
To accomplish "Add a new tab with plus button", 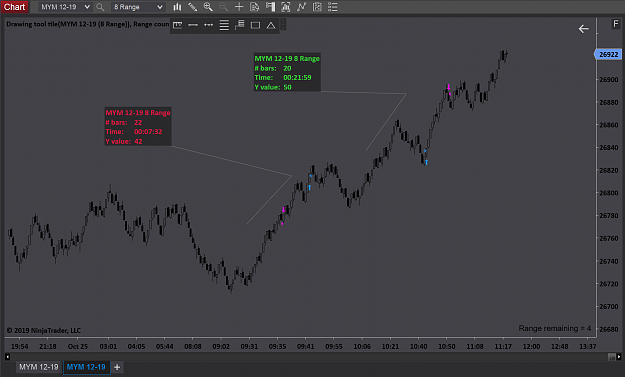I will (117, 367).
